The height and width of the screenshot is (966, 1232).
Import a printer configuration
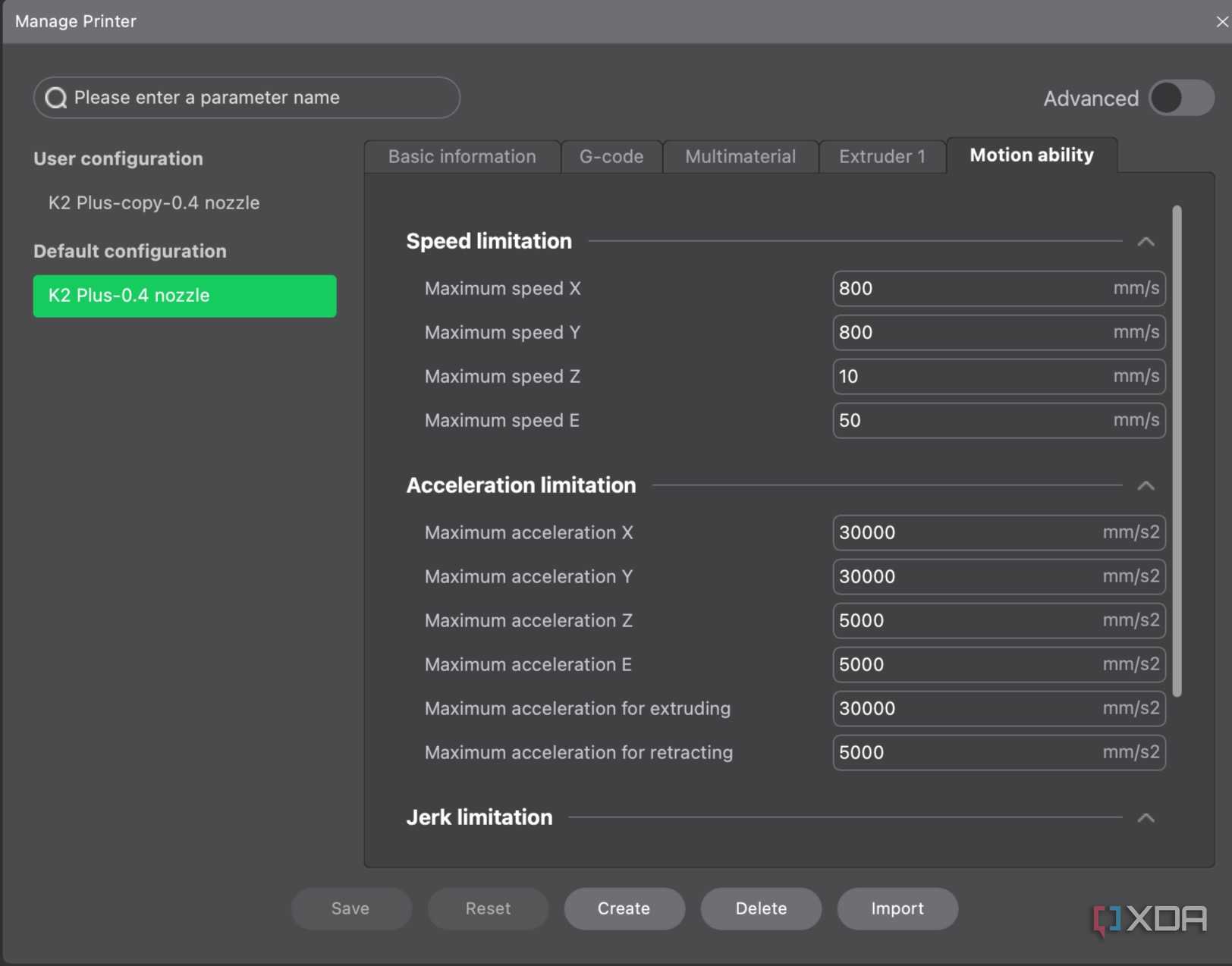[897, 908]
